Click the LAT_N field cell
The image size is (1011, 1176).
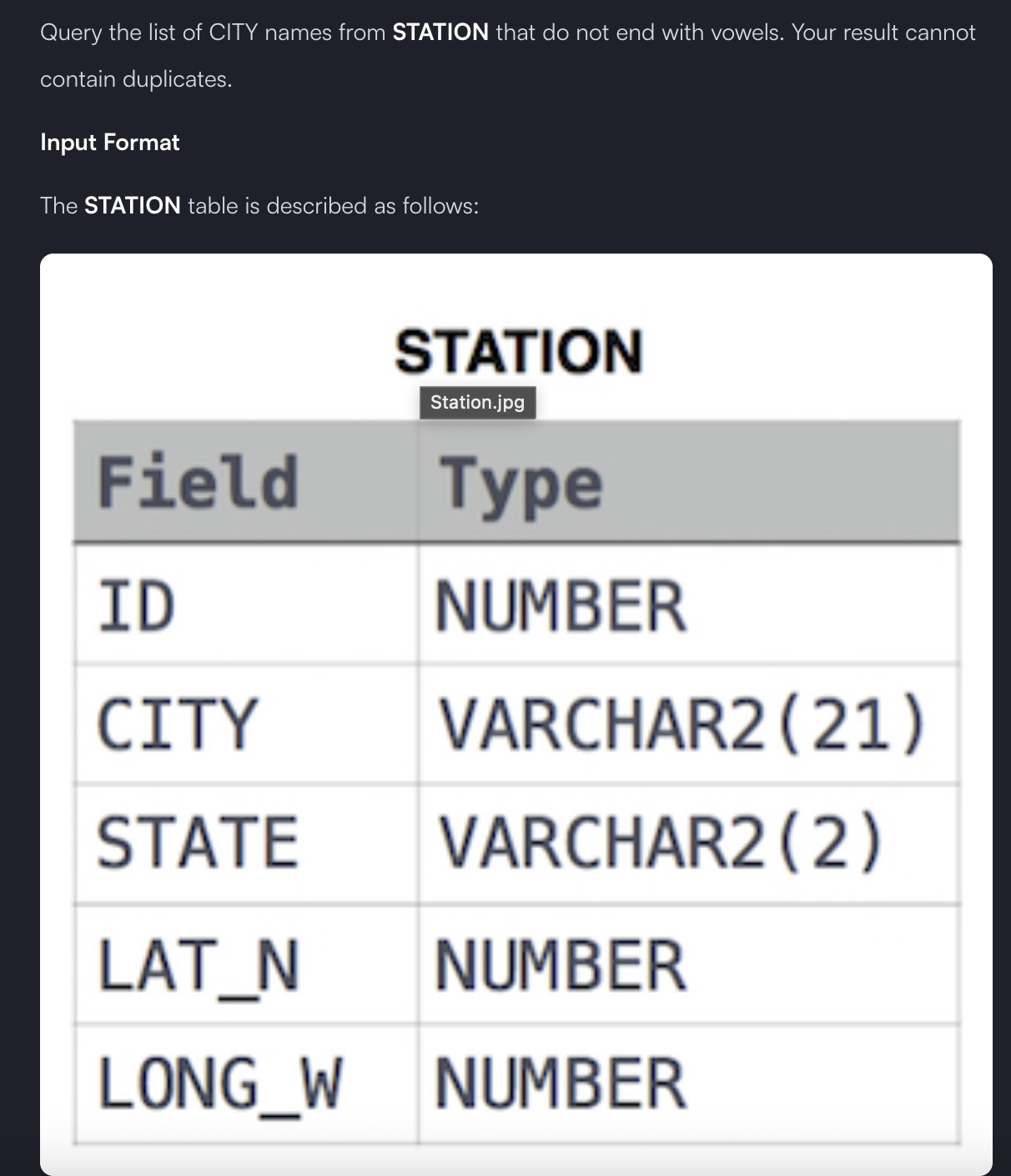pyautogui.click(x=245, y=964)
